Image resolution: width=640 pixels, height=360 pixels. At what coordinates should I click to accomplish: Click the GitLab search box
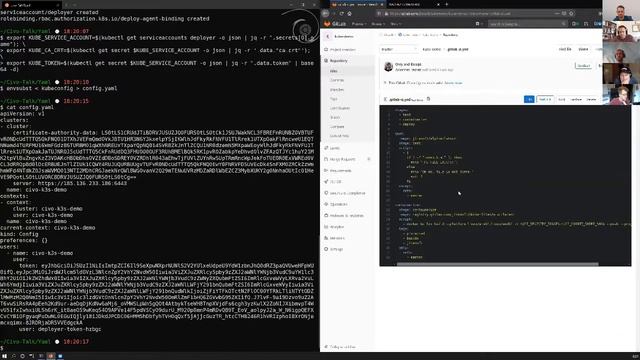[x=528, y=24]
